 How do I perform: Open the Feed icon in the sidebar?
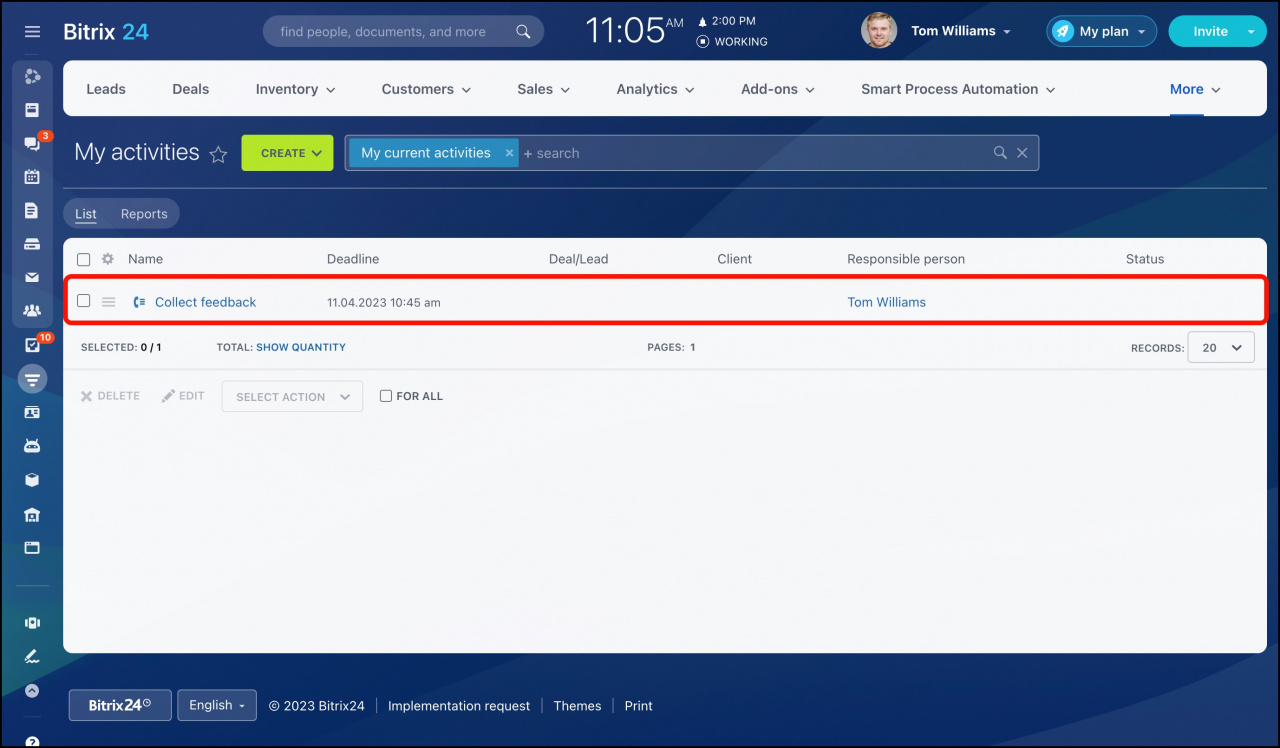[x=32, y=110]
